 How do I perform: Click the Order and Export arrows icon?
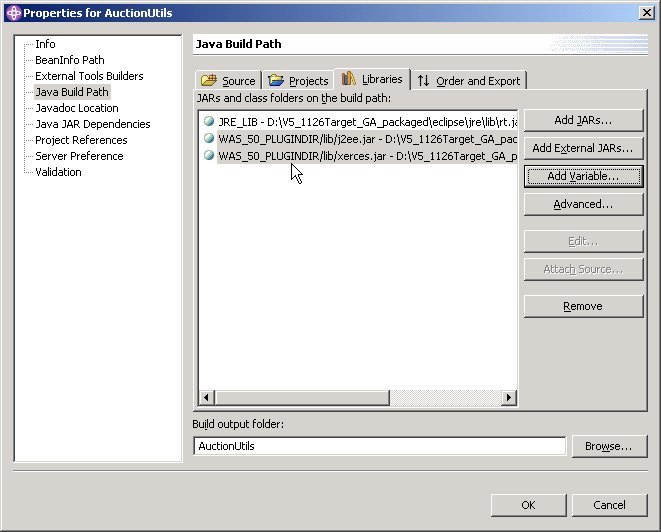[x=423, y=80]
